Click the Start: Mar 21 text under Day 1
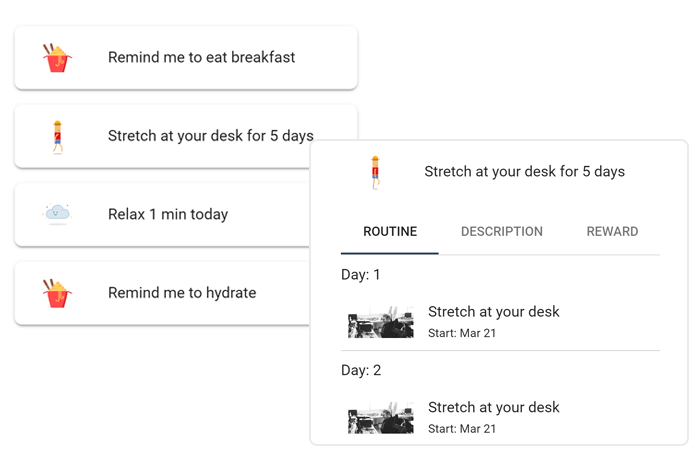This screenshot has height=450, width=700. point(462,333)
